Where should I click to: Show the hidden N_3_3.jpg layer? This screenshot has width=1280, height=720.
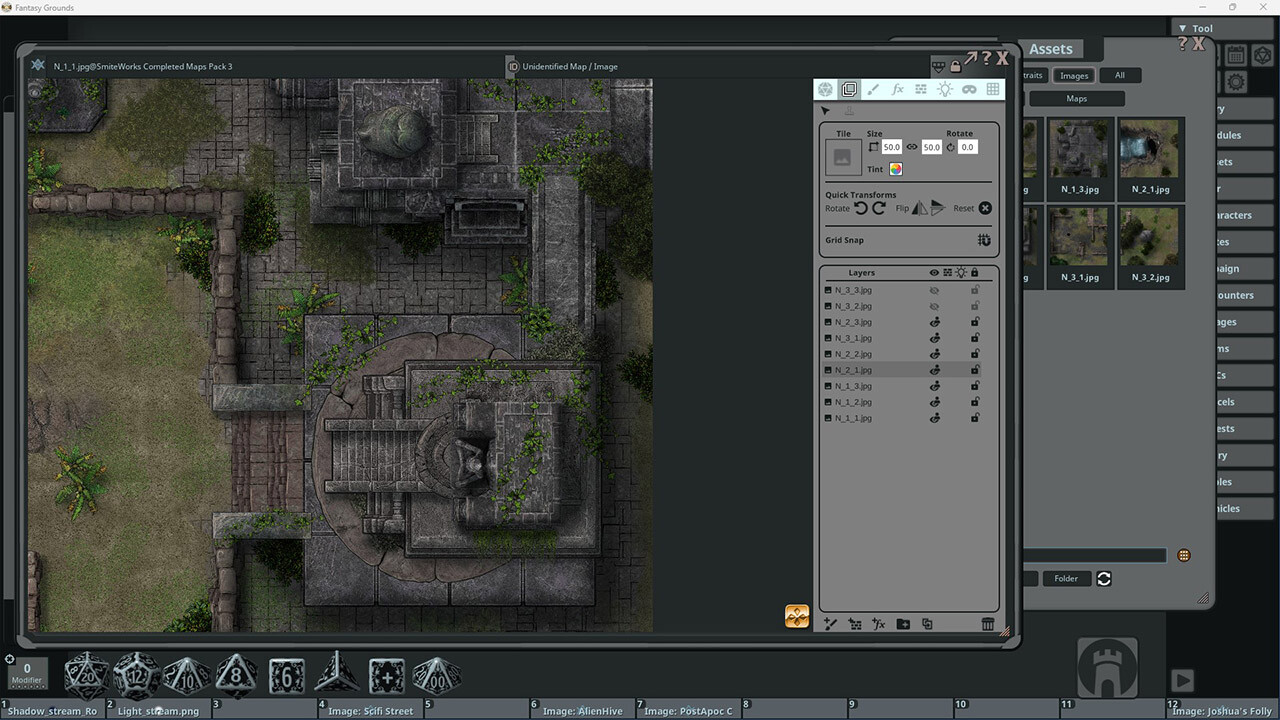tap(935, 290)
